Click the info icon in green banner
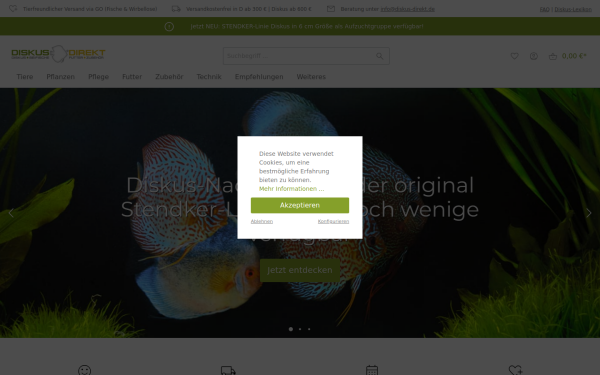This screenshot has height=375, width=600. coord(169,26)
